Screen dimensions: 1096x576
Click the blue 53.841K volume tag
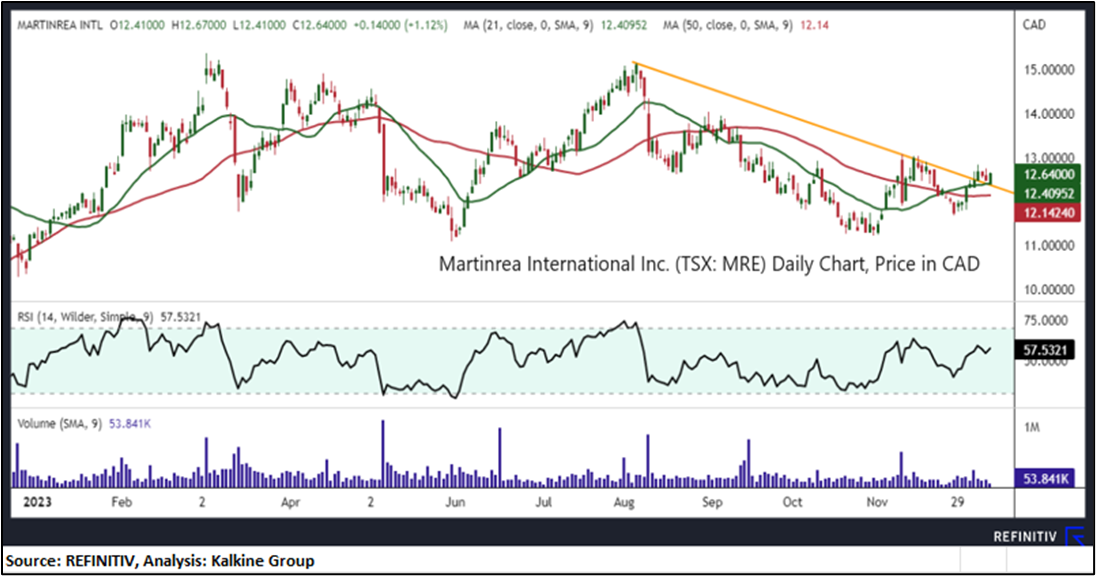1044,479
